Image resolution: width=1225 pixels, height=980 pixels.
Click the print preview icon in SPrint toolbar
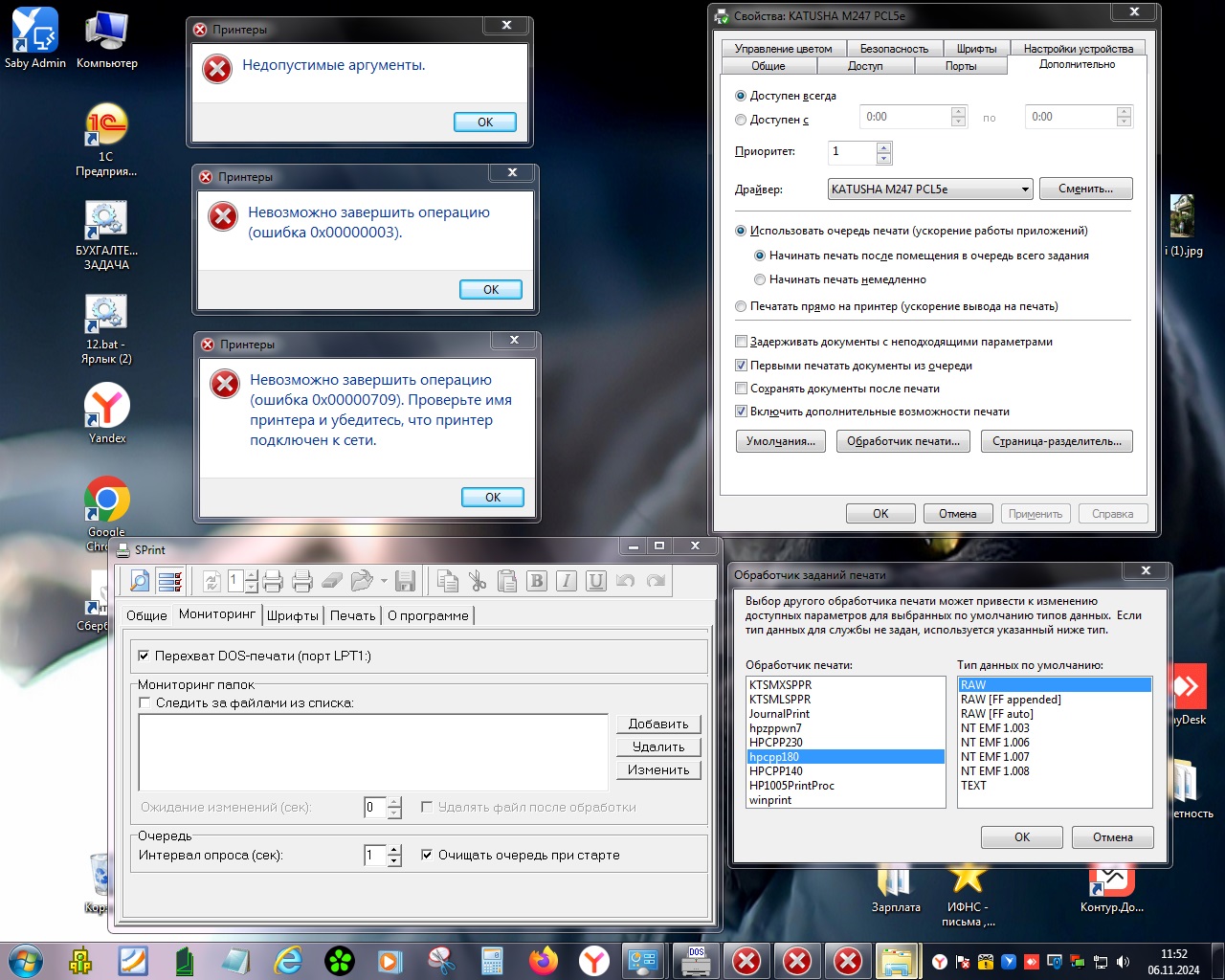pos(140,581)
